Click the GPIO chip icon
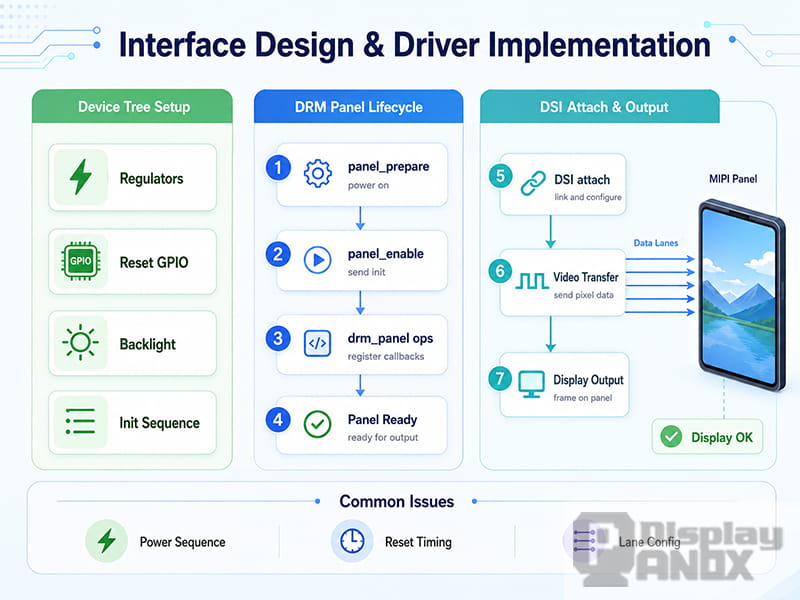This screenshot has width=800, height=600. (x=81, y=261)
